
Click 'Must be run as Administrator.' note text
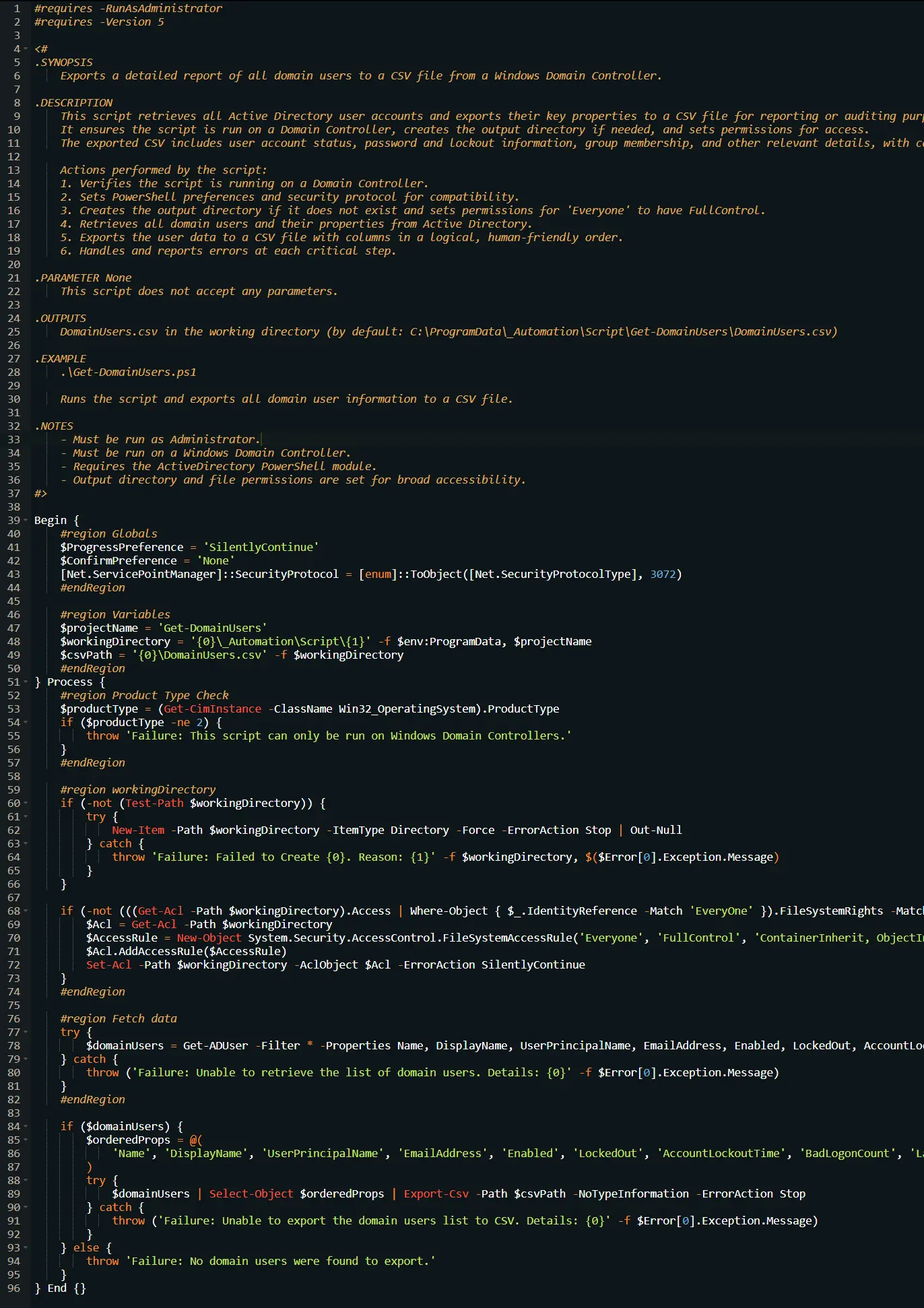point(166,439)
